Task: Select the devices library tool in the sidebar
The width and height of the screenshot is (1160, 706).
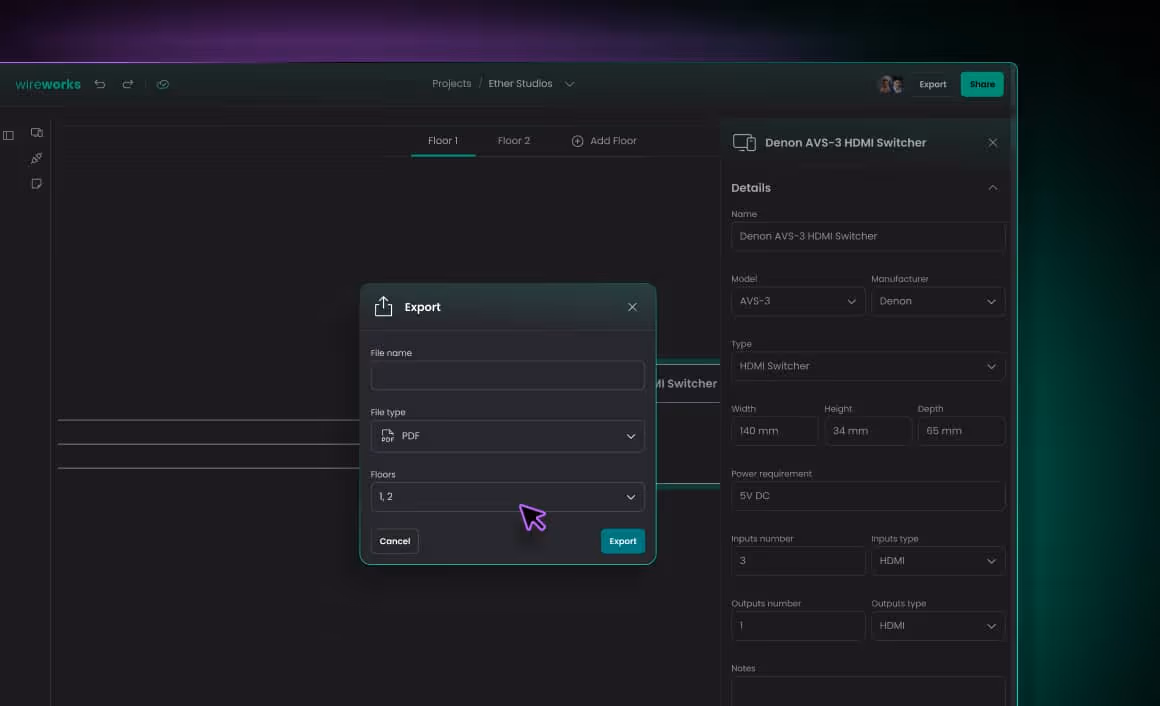Action: pos(37,132)
